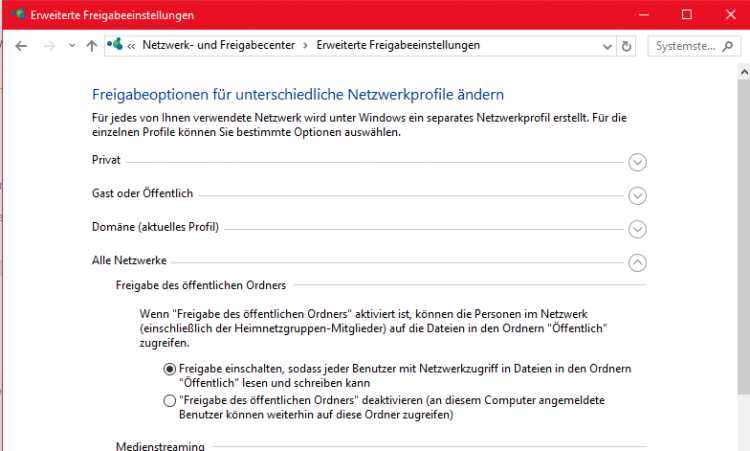The image size is (750, 451).
Task: Go up one level with up arrow
Action: pos(91,46)
